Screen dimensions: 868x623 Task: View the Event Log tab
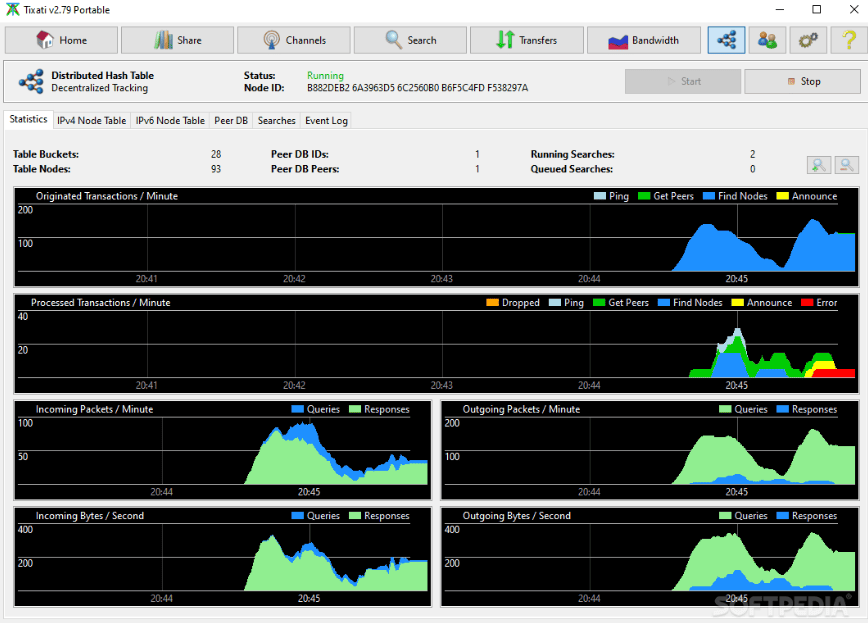(x=326, y=121)
